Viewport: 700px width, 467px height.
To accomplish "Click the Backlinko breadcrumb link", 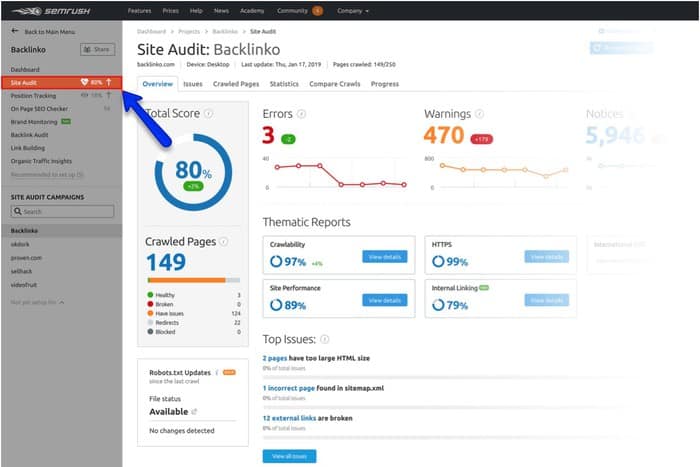I will coord(225,31).
